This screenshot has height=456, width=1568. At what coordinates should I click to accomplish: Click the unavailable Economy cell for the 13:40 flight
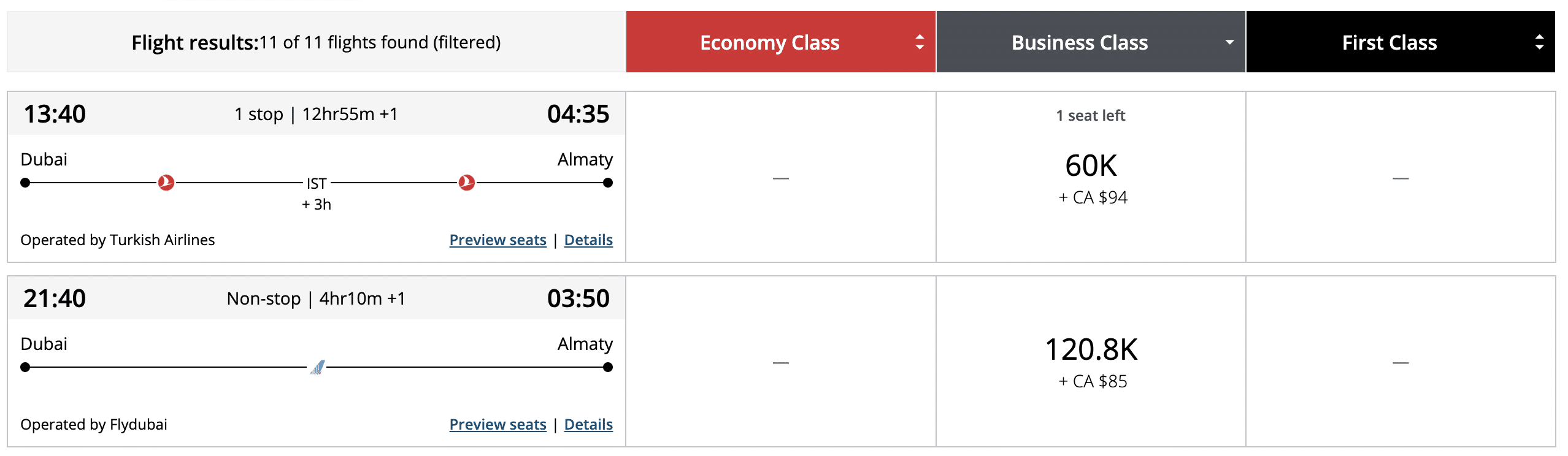tap(780, 178)
